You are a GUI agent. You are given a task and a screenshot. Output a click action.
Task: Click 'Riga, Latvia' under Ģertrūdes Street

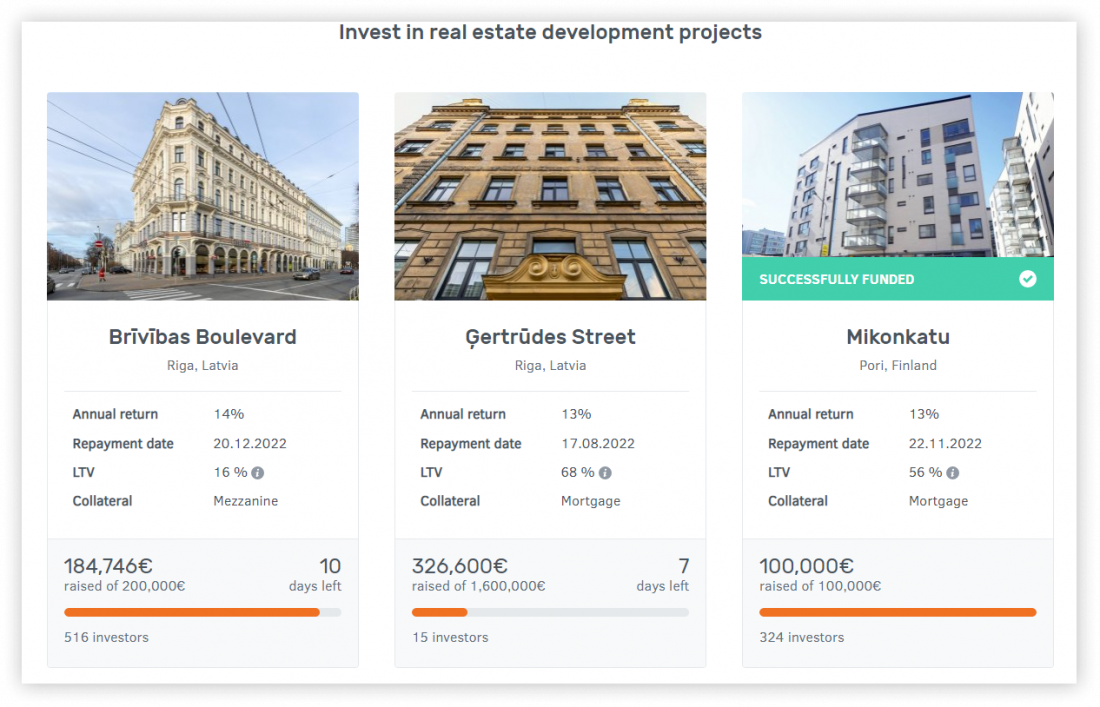tap(550, 365)
